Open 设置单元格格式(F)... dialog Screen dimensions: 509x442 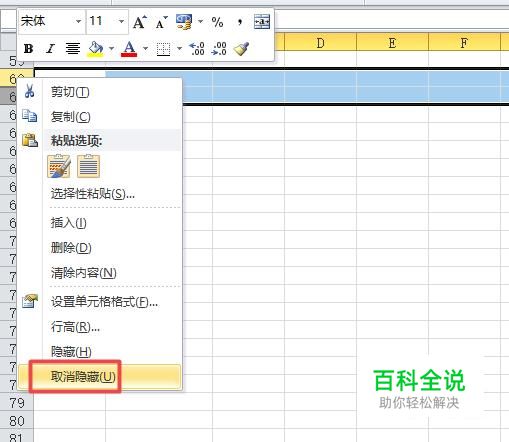(100, 302)
